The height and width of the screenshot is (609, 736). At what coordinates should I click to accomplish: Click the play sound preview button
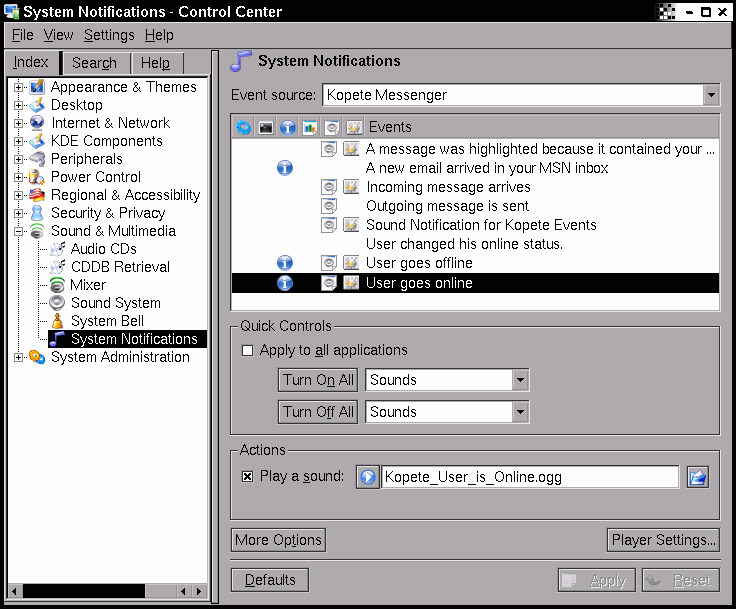click(368, 477)
